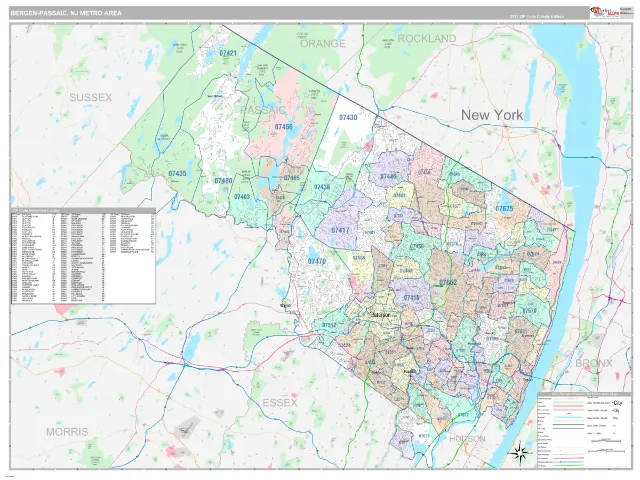Screen dimensions: 640x480
Task: Click the compass rose on the map
Action: tap(520, 451)
